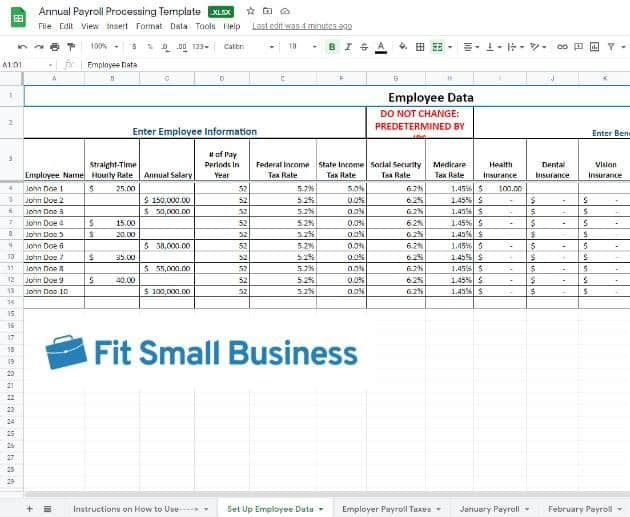Click the .XLSX file badge
Screen dimensions: 630x517
[x=221, y=12]
